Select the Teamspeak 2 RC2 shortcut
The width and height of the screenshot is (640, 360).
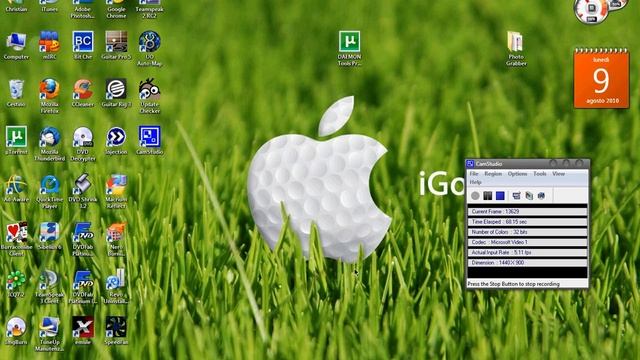pyautogui.click(x=149, y=9)
